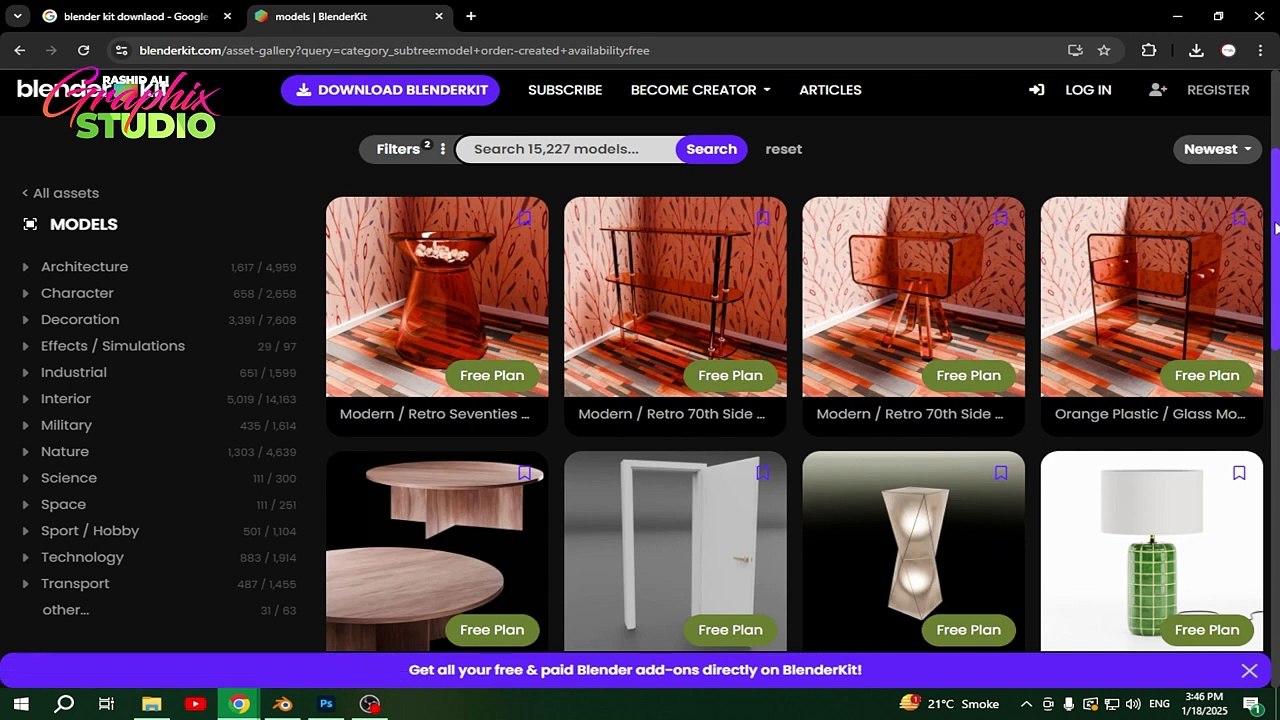
Task: Select the Transport category
Action: [x=75, y=584]
